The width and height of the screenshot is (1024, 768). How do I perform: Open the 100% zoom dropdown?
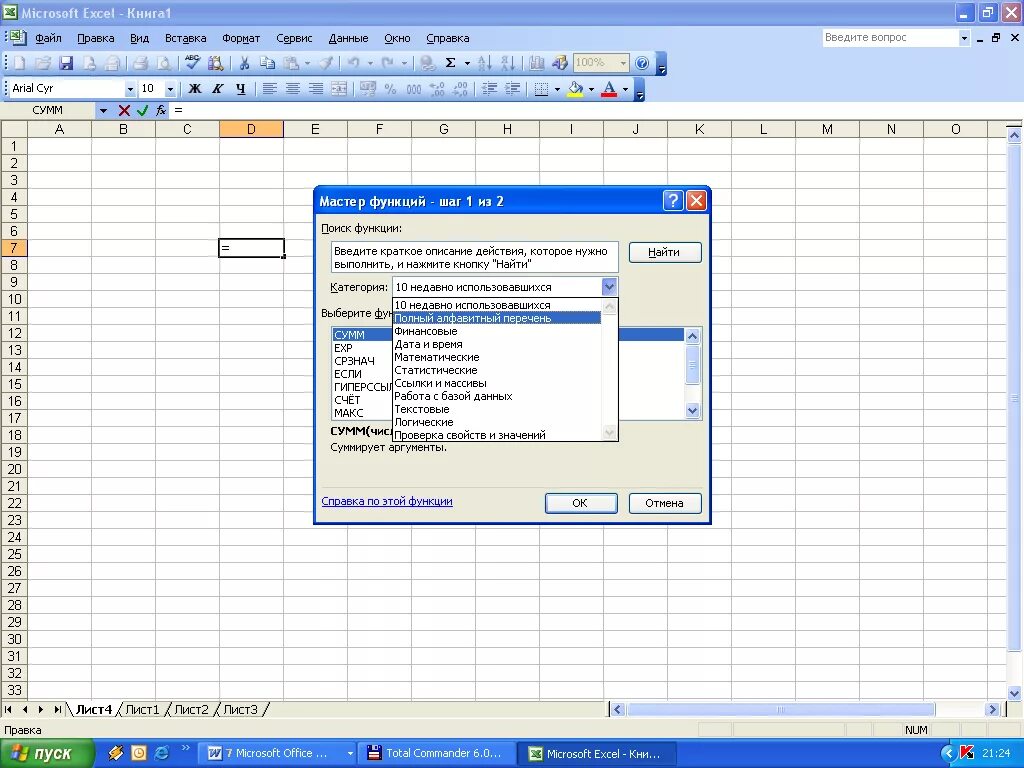[623, 63]
